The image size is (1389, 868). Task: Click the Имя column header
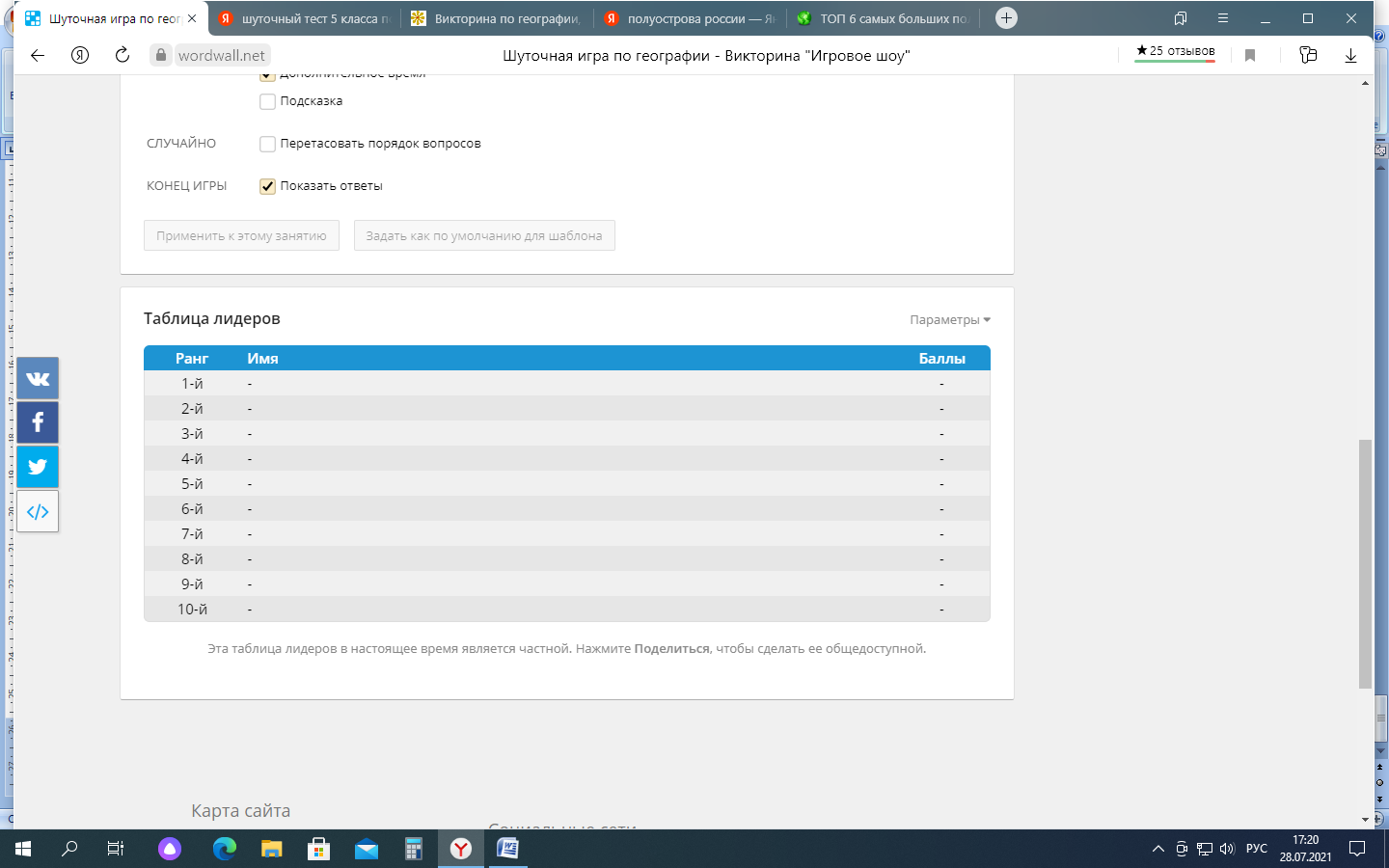click(262, 358)
